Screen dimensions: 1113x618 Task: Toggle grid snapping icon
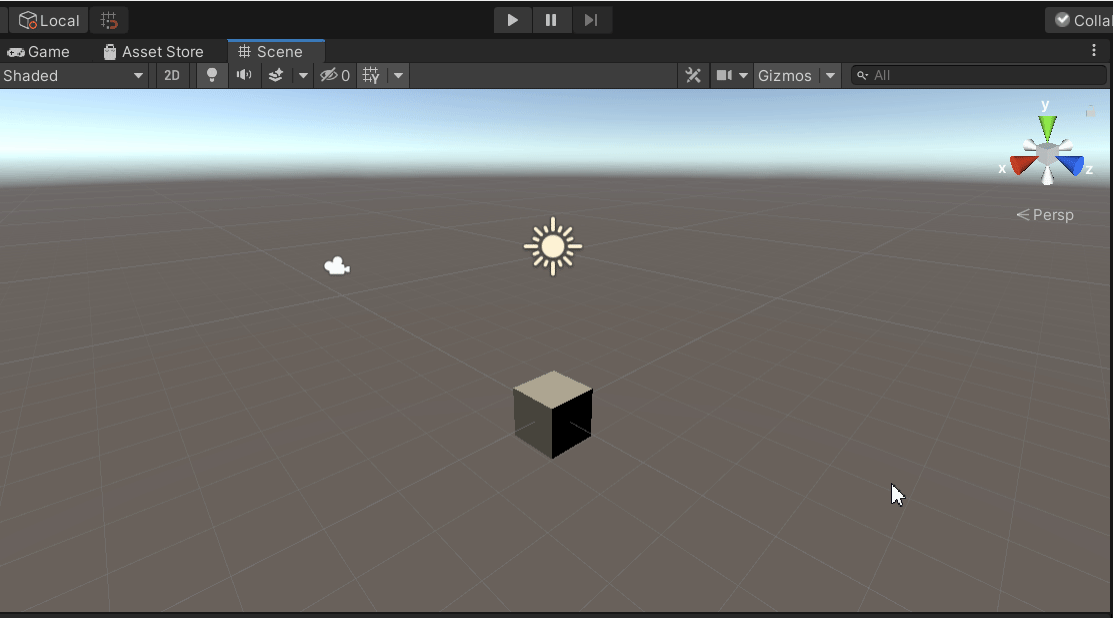coord(109,20)
